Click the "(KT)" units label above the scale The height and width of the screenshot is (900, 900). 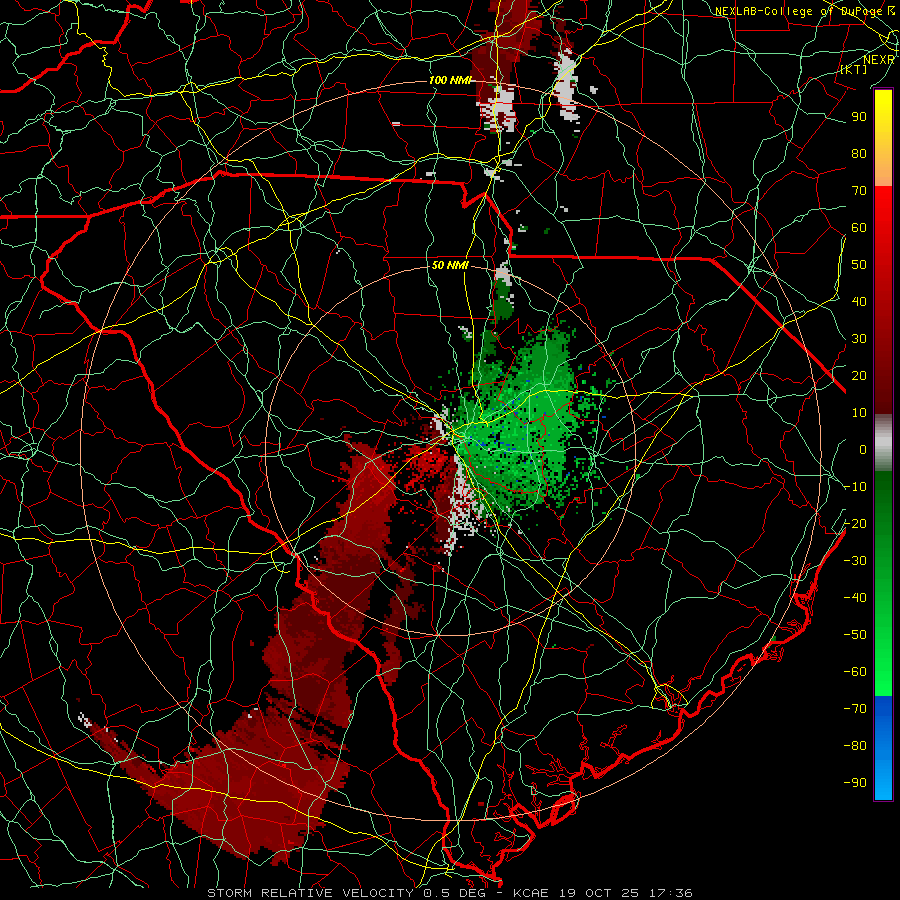(854, 69)
